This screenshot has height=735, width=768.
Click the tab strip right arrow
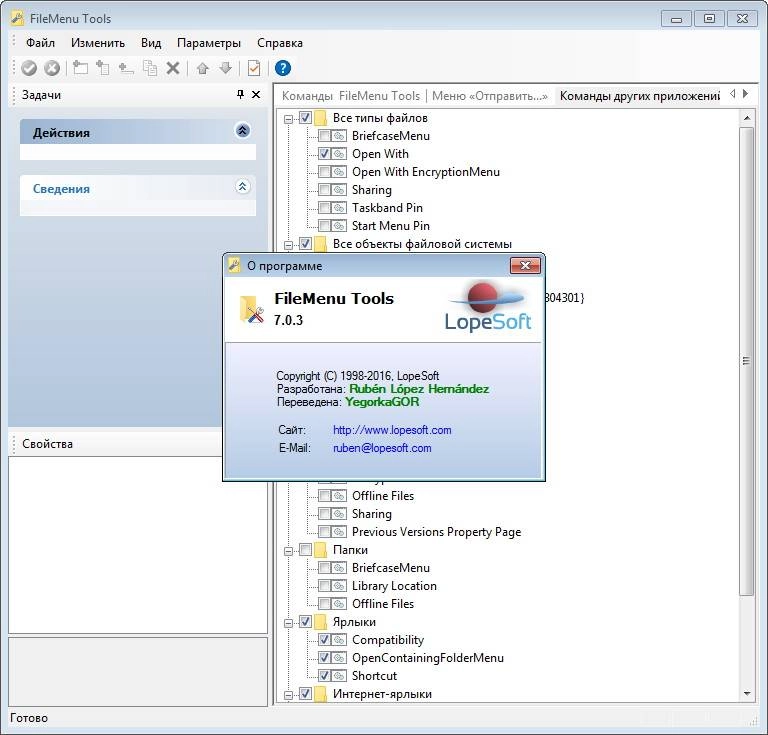point(745,94)
